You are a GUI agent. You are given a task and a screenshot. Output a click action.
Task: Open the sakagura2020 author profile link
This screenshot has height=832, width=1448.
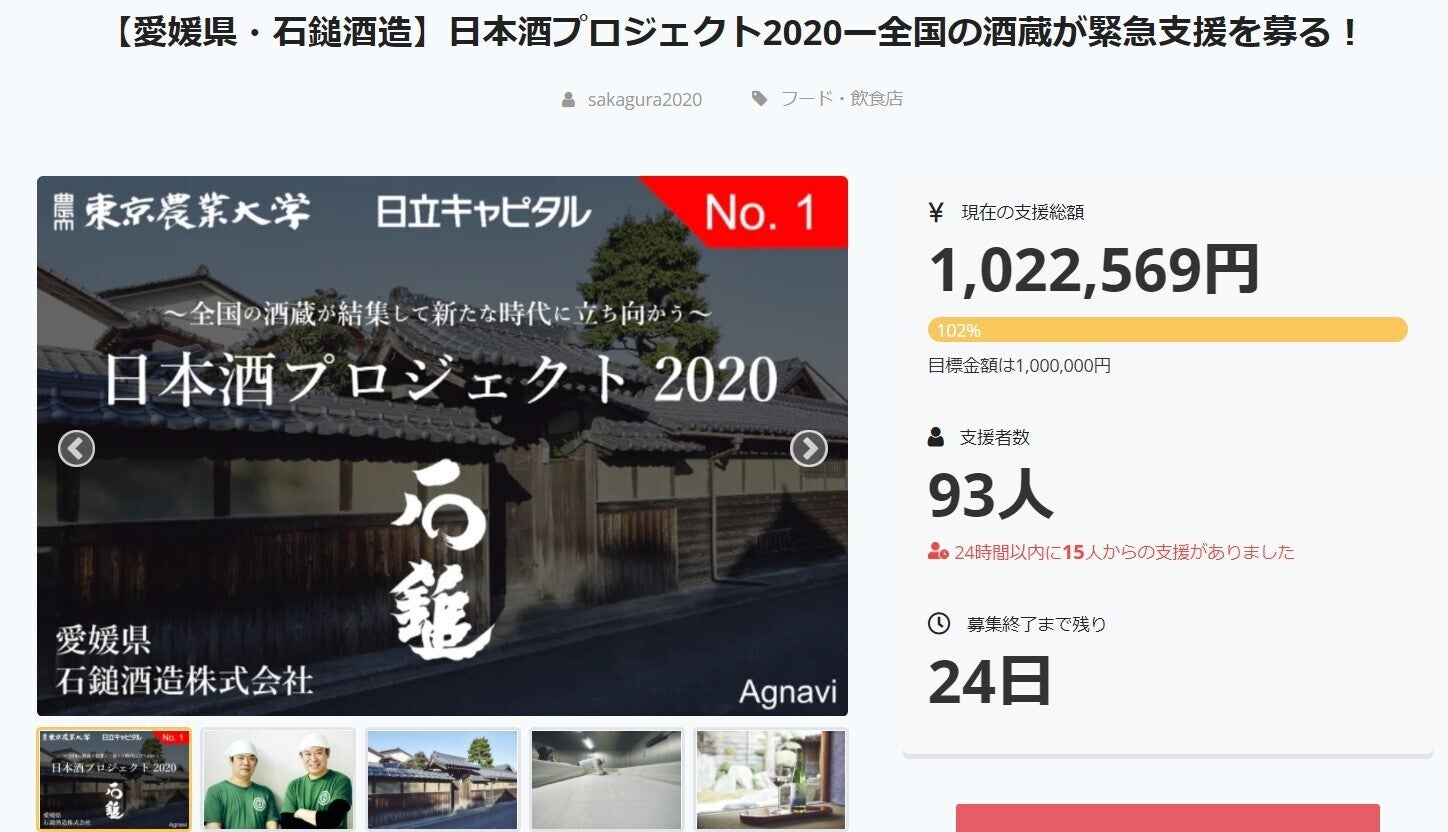click(x=644, y=99)
